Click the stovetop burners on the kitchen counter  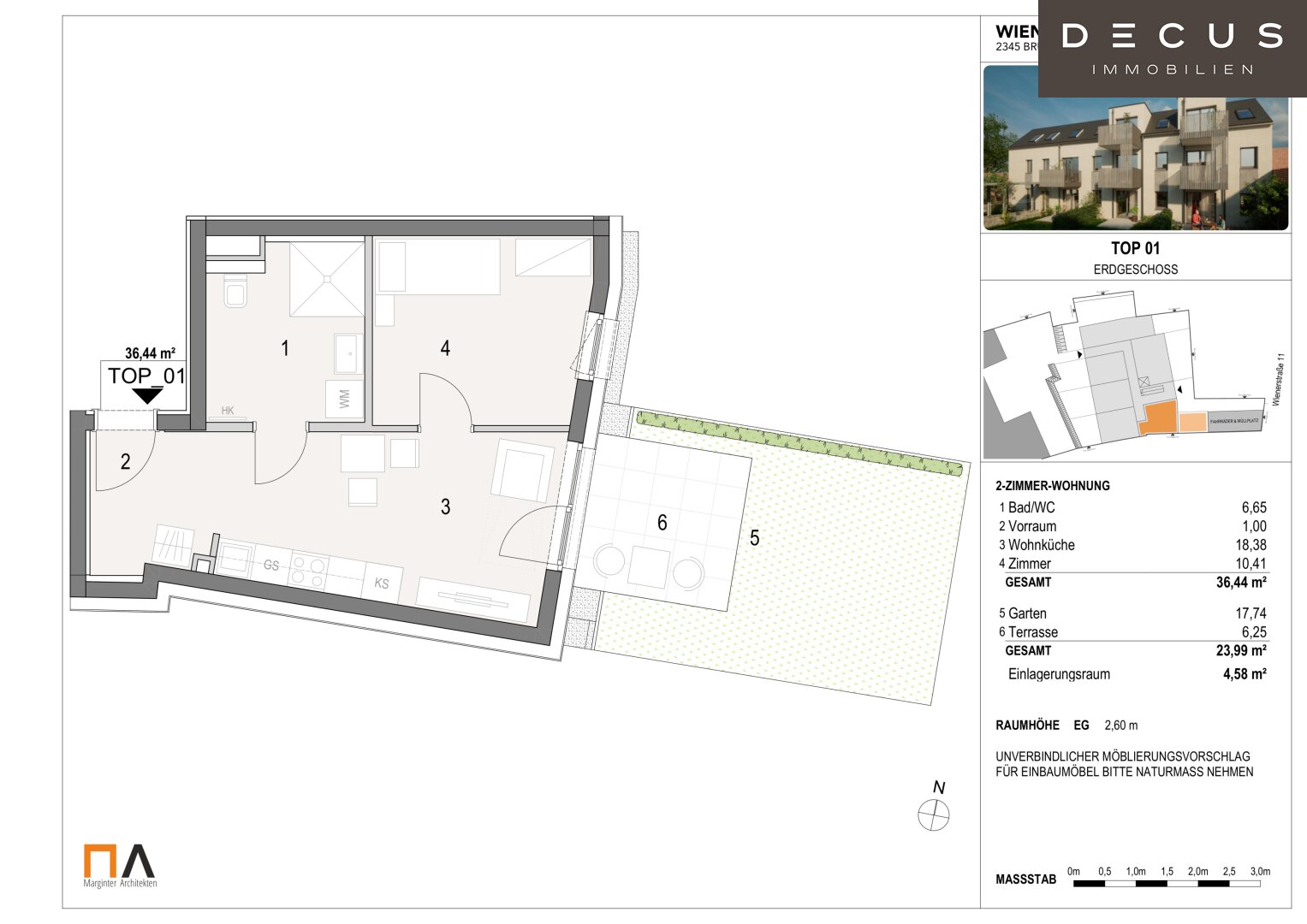(308, 571)
